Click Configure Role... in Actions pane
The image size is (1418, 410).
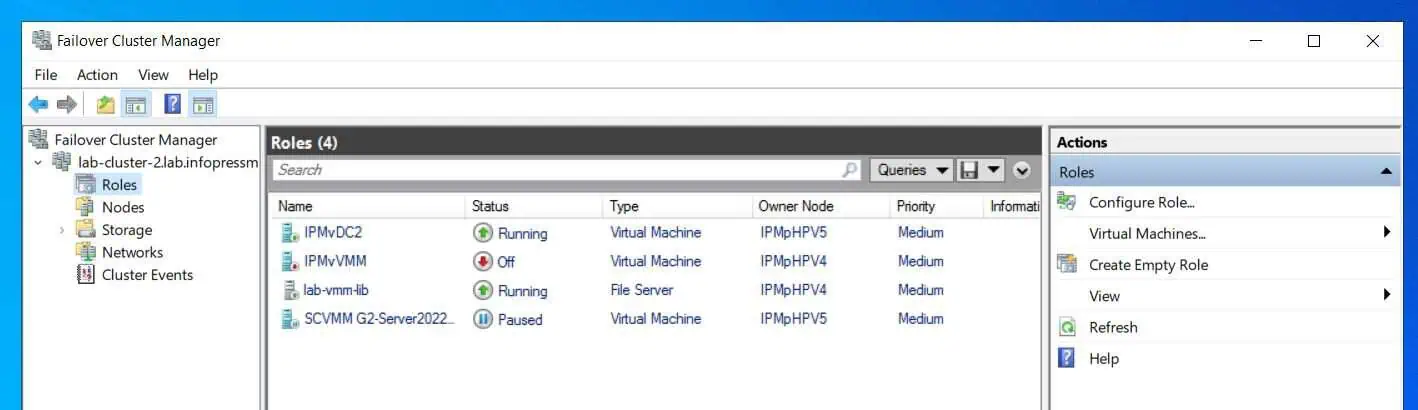[x=1142, y=202]
